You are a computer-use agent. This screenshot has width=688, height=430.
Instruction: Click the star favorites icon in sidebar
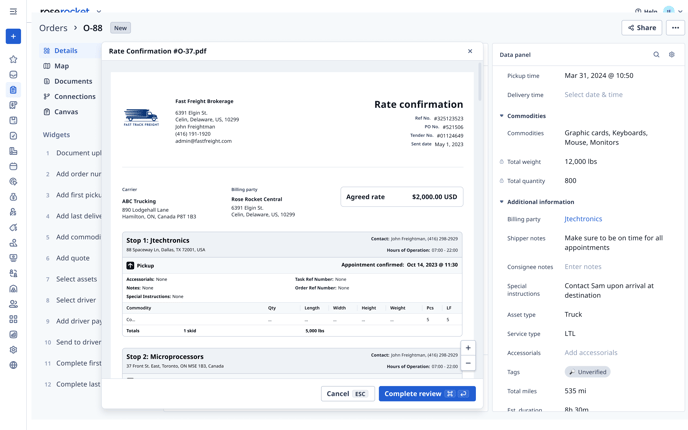13,59
